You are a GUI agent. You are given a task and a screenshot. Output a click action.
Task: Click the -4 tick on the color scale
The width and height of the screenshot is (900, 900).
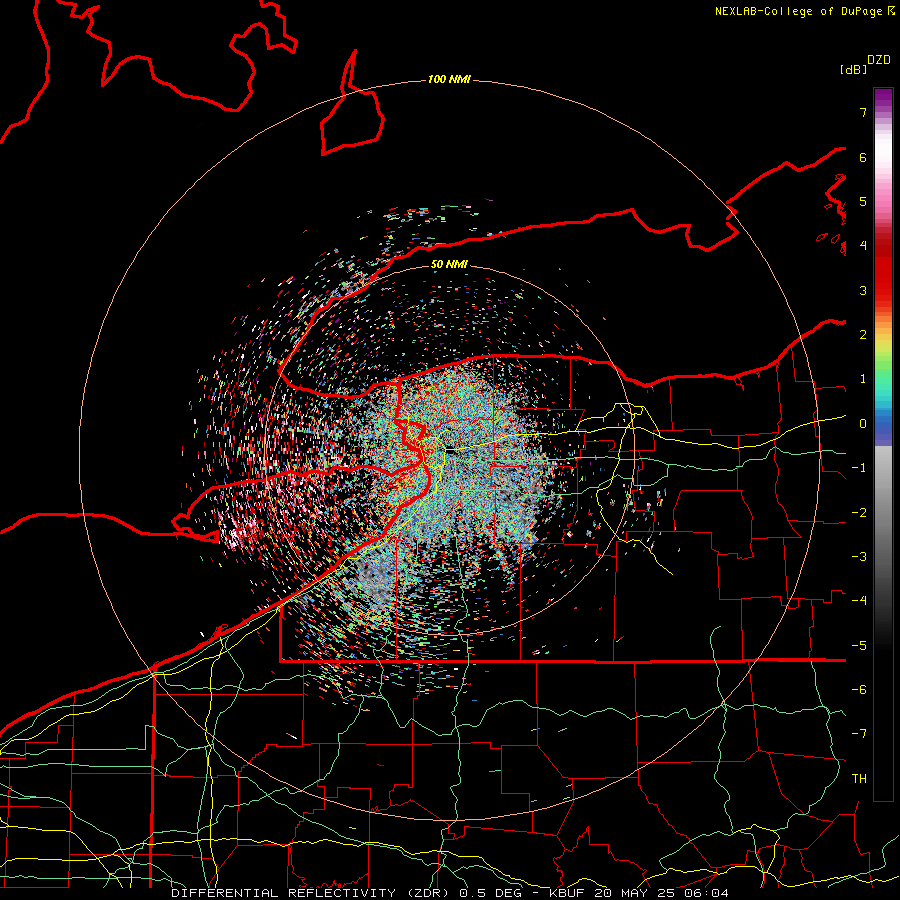pyautogui.click(x=859, y=601)
